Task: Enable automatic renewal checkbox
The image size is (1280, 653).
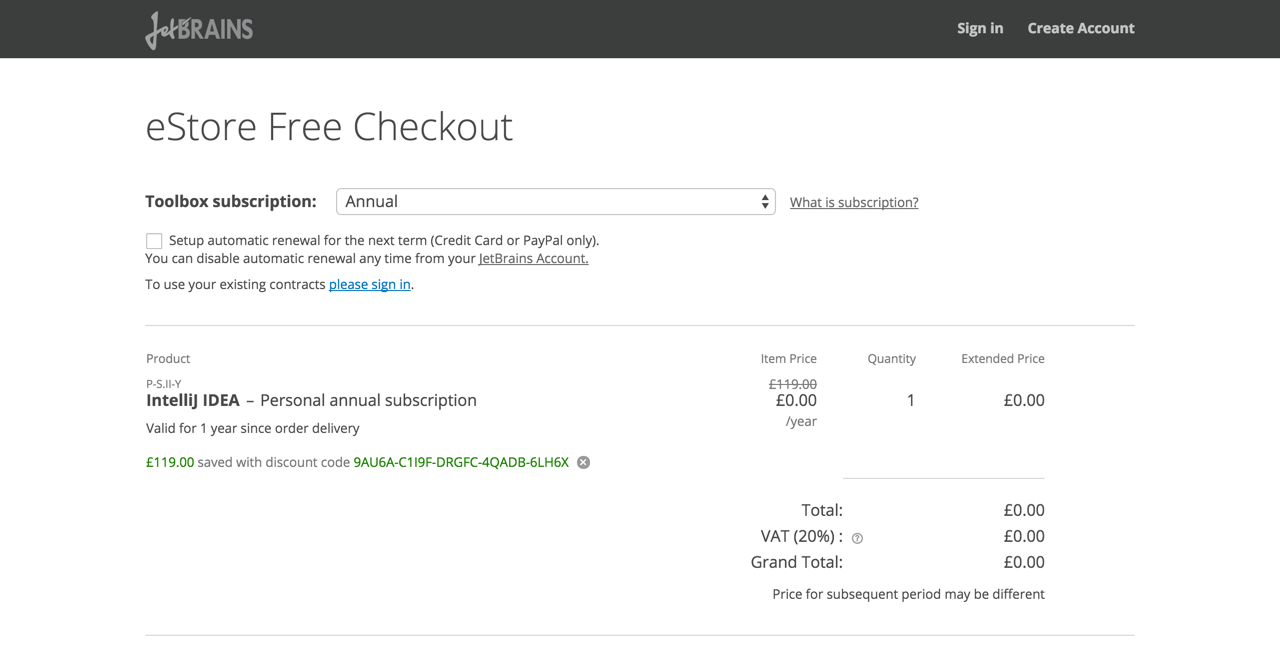Action: [154, 241]
